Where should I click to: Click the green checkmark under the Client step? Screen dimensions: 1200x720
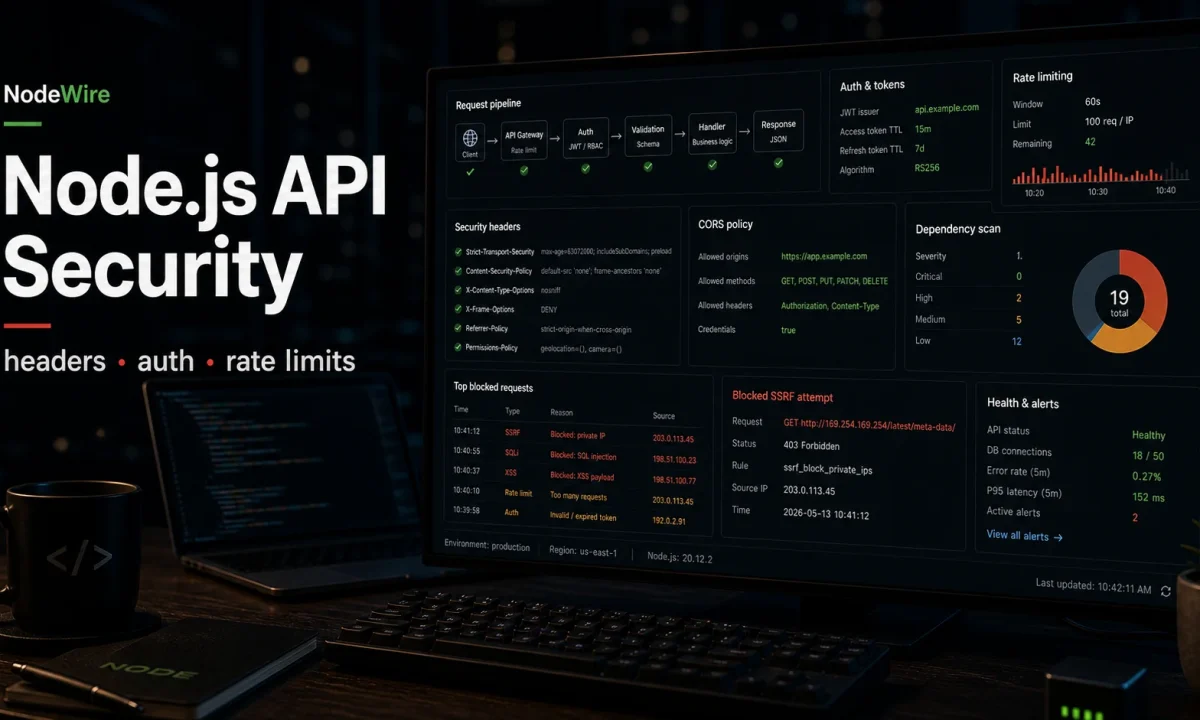click(470, 171)
